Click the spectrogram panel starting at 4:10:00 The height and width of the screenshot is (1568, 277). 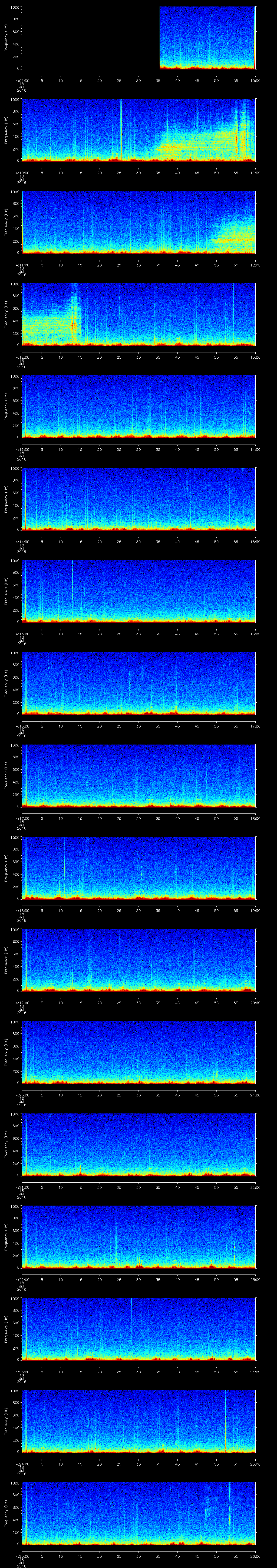139,130
